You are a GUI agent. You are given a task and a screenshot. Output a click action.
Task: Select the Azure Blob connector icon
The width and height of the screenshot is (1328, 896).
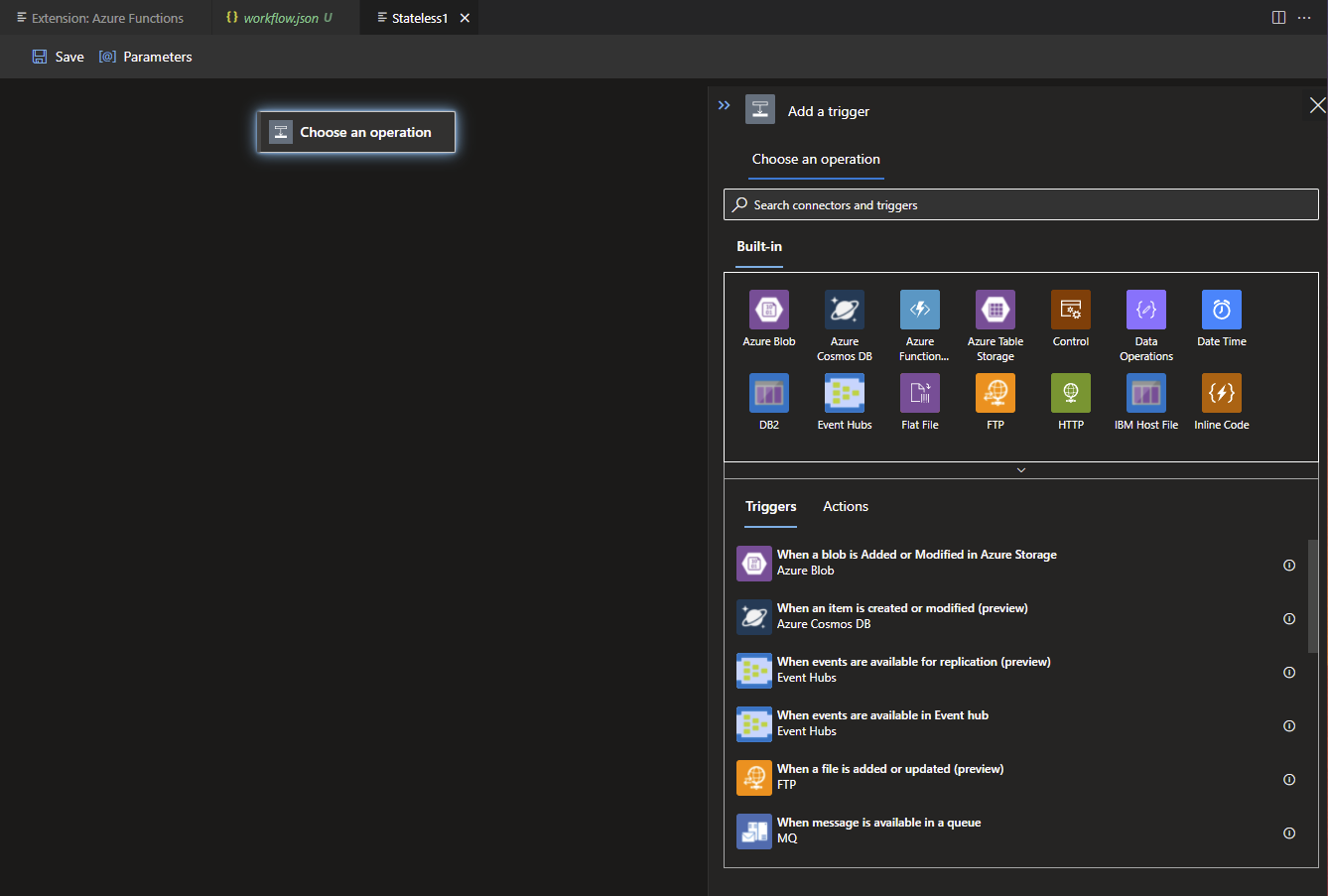(x=769, y=310)
